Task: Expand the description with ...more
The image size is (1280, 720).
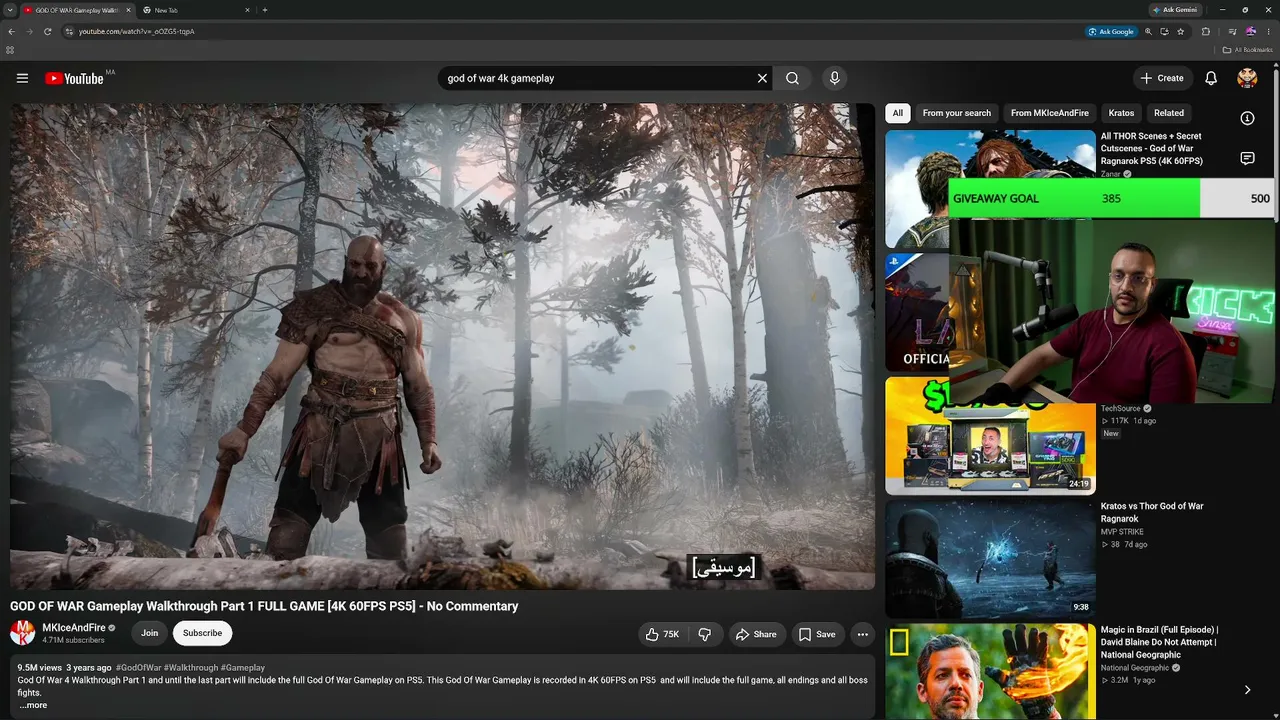Action: click(33, 705)
